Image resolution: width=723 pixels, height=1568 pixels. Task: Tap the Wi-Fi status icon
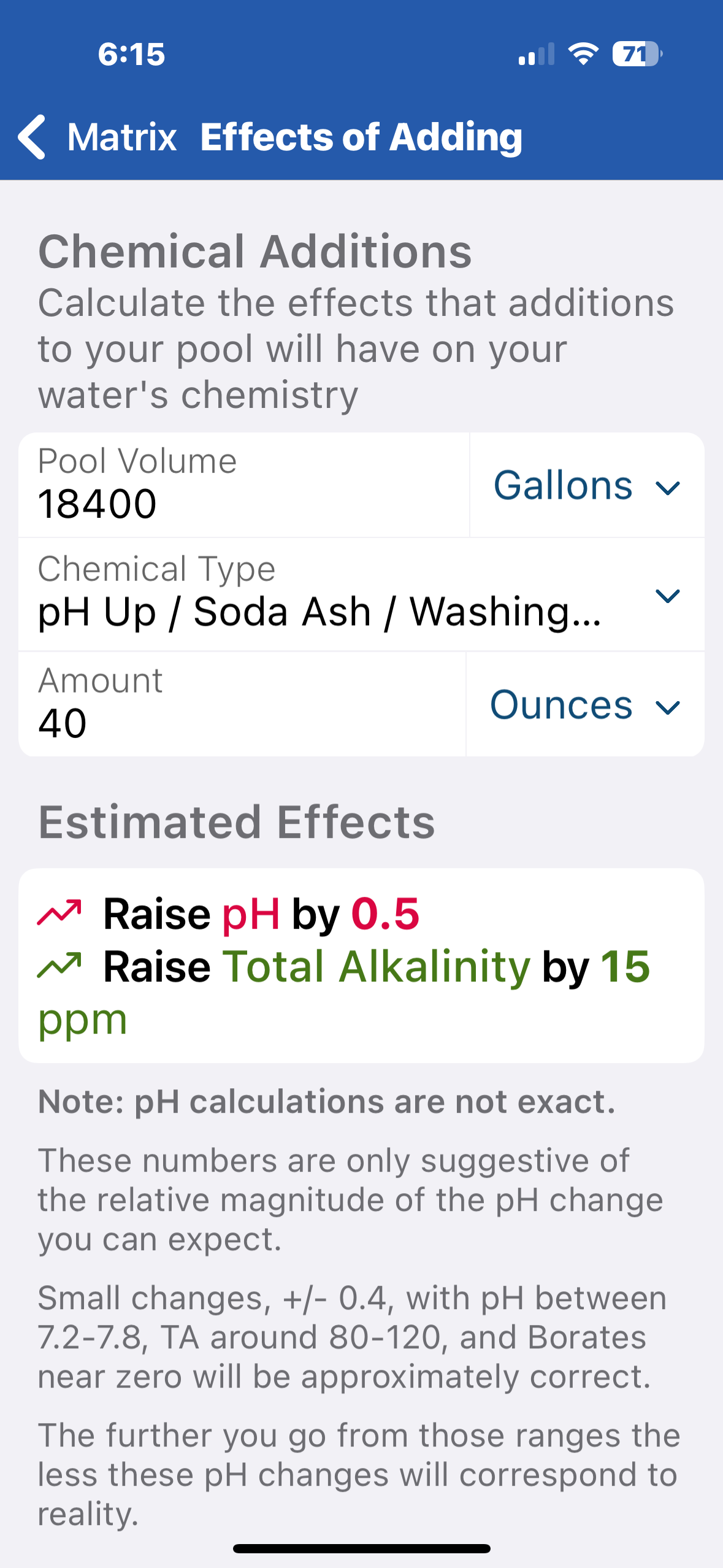583,54
